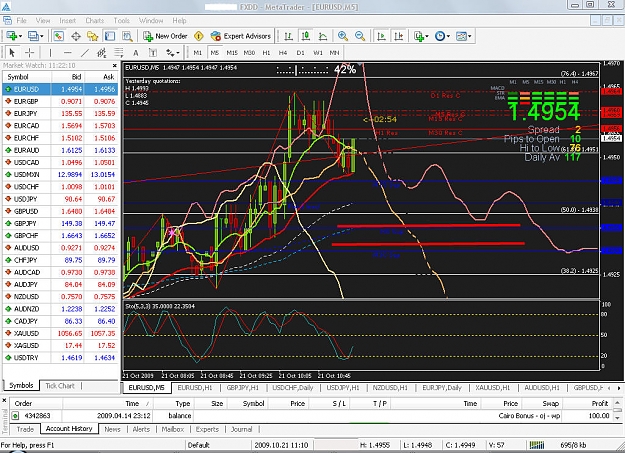The height and width of the screenshot is (453, 625).
Task: Open the File menu
Action: point(21,20)
